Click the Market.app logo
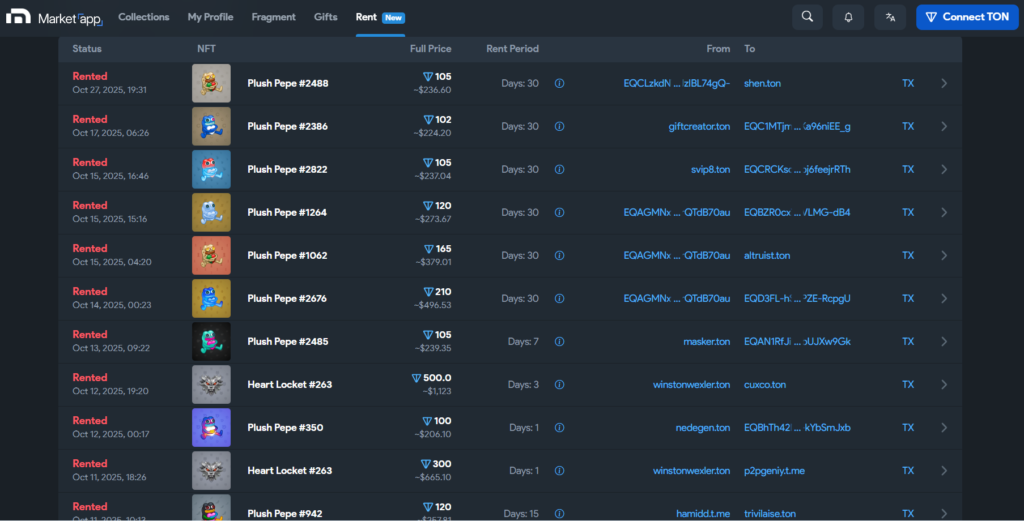The width and height of the screenshot is (1024, 521). click(56, 17)
